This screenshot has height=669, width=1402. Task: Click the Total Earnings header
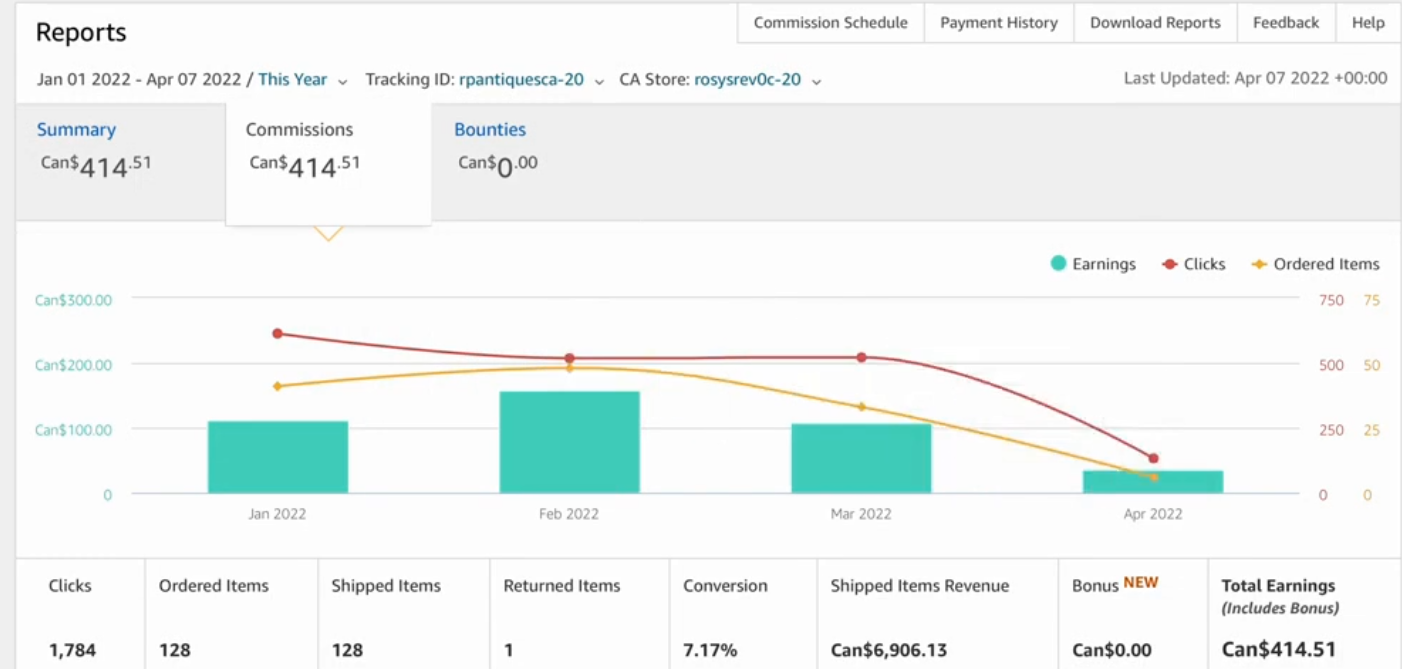click(x=1278, y=586)
